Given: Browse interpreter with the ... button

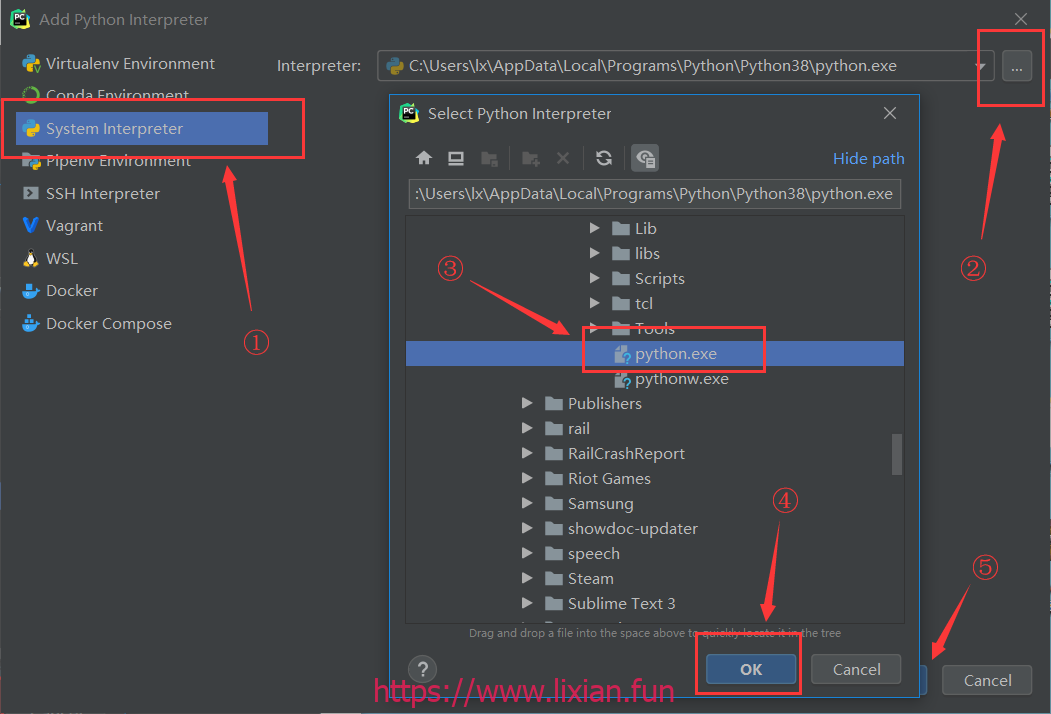Looking at the screenshot, I should (1017, 66).
